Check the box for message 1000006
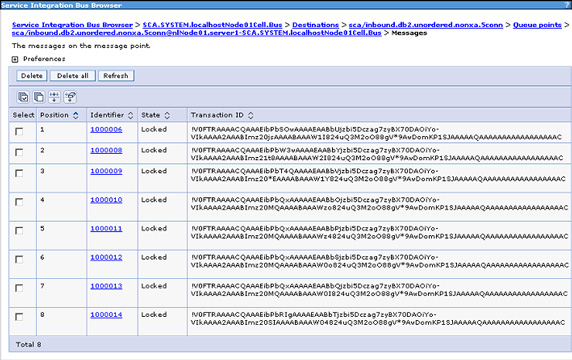This screenshot has height=360, width=572. click(x=19, y=132)
